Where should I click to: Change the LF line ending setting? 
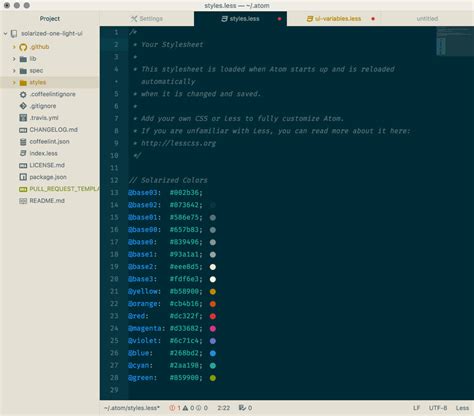pos(417,408)
